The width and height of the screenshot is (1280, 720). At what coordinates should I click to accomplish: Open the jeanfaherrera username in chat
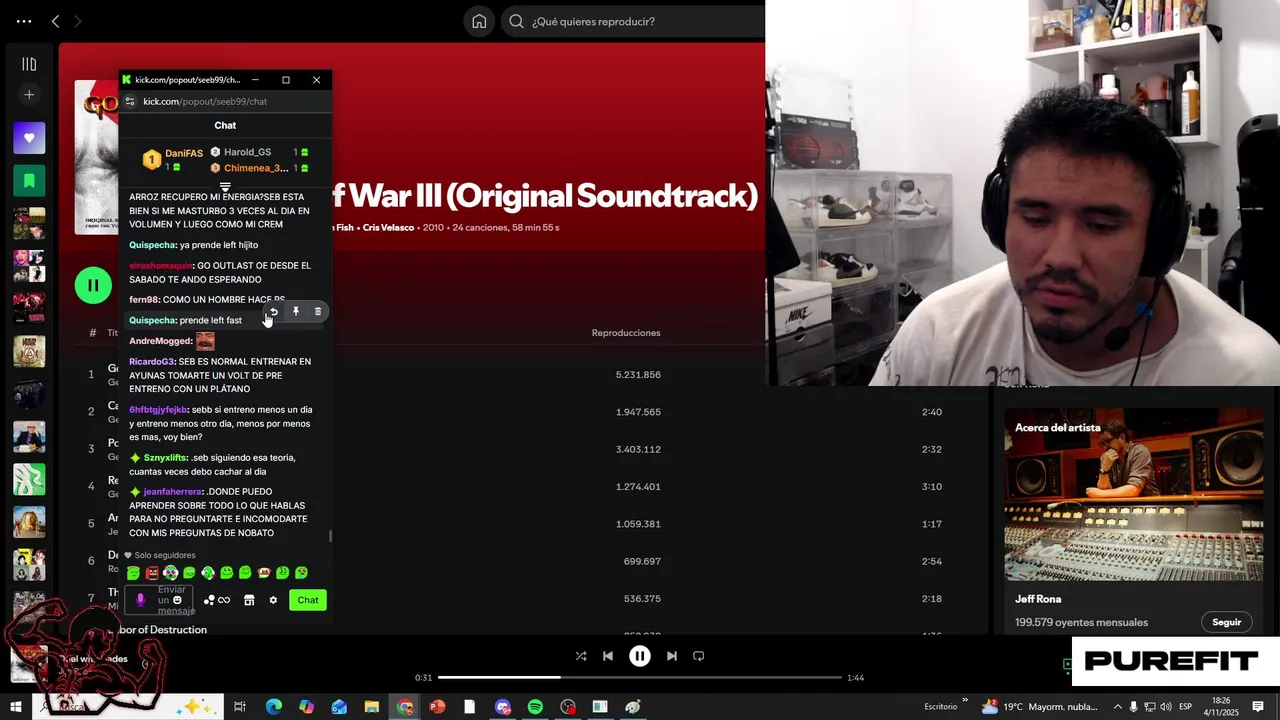coord(173,492)
